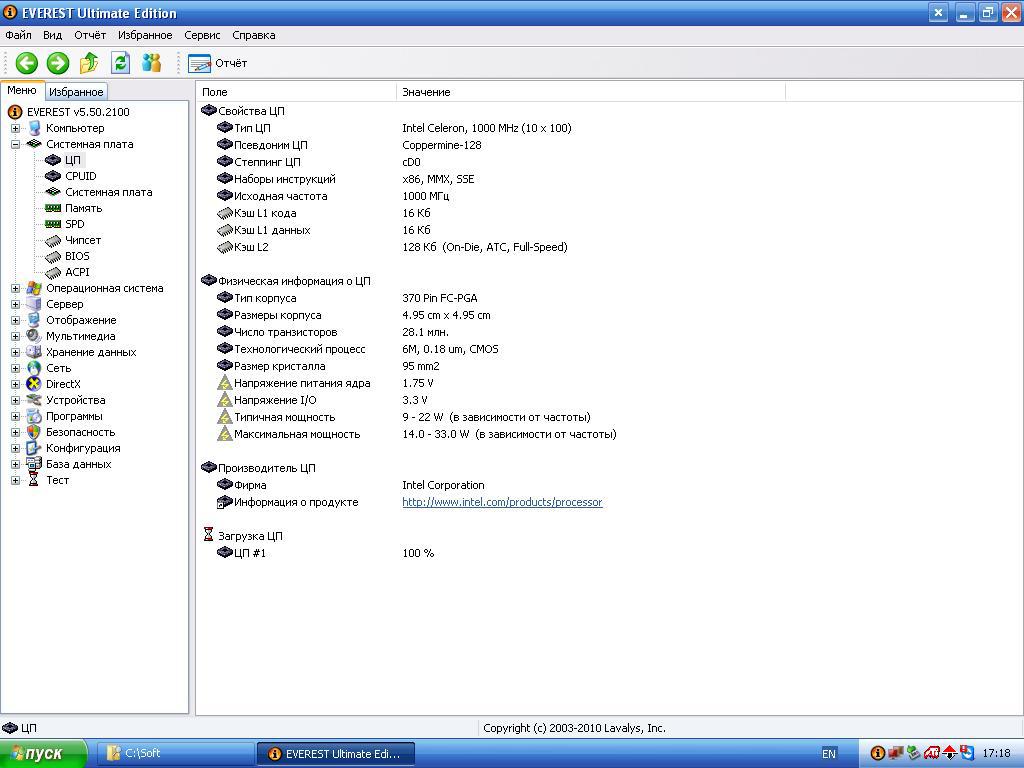Expand the Хранение данных node
Screen dimensions: 1024x768
tap(15, 352)
